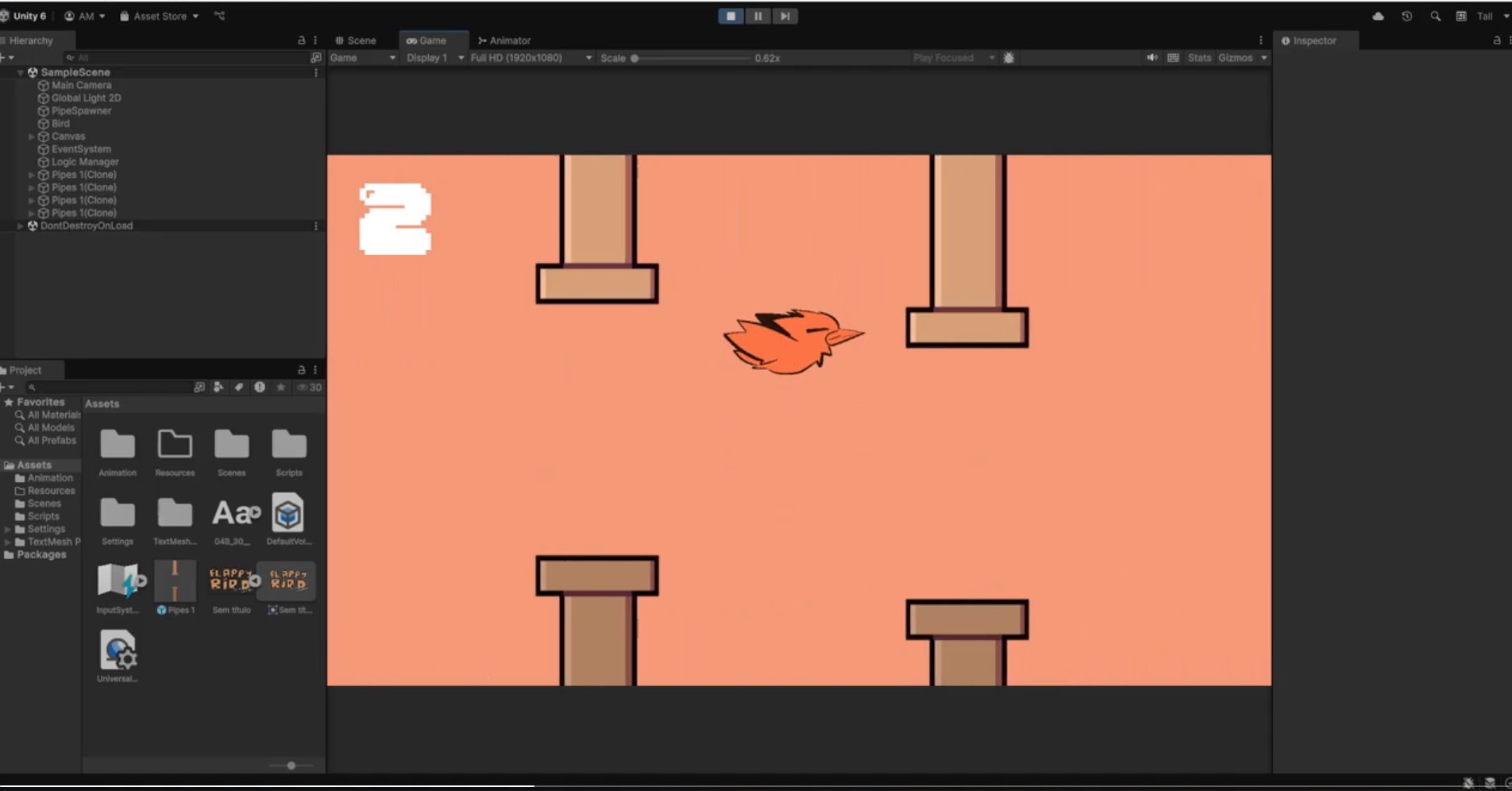Open Unity cloud services icon
Viewport: 1512px width, 791px height.
[x=1378, y=16]
